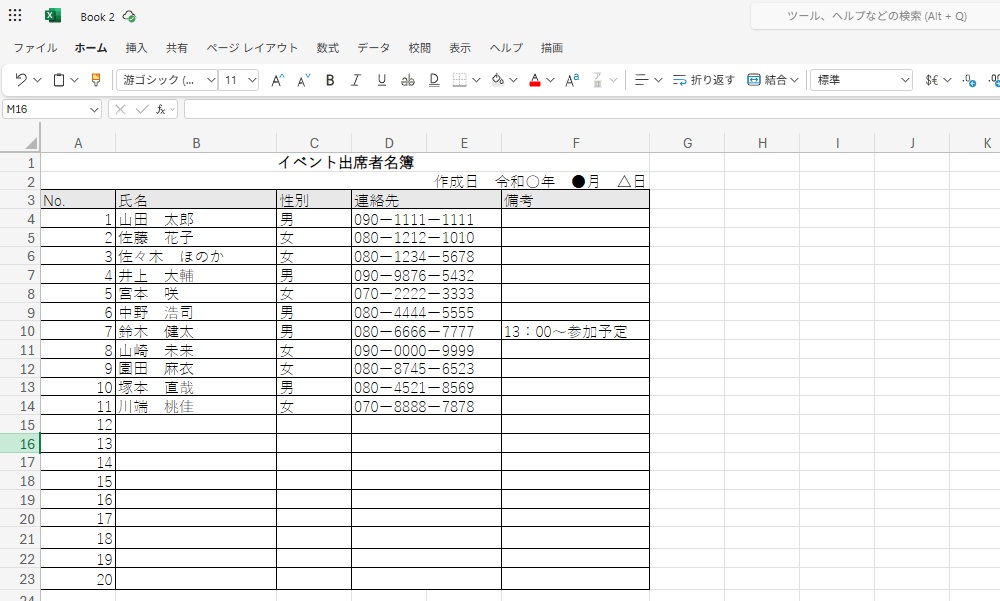Apply the red font color swatch
Image resolution: width=1000 pixels, height=601 pixels.
pos(535,80)
